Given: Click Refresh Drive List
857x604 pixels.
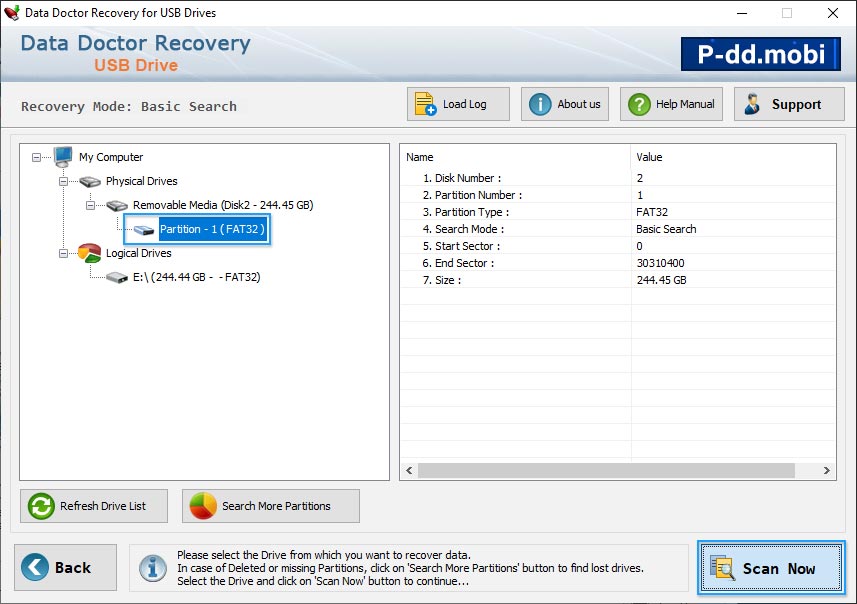Looking at the screenshot, I should tap(94, 506).
